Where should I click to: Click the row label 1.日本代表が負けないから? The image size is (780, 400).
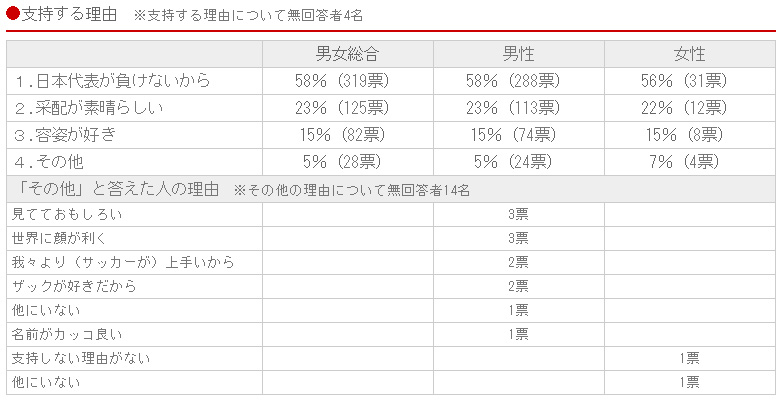click(112, 81)
